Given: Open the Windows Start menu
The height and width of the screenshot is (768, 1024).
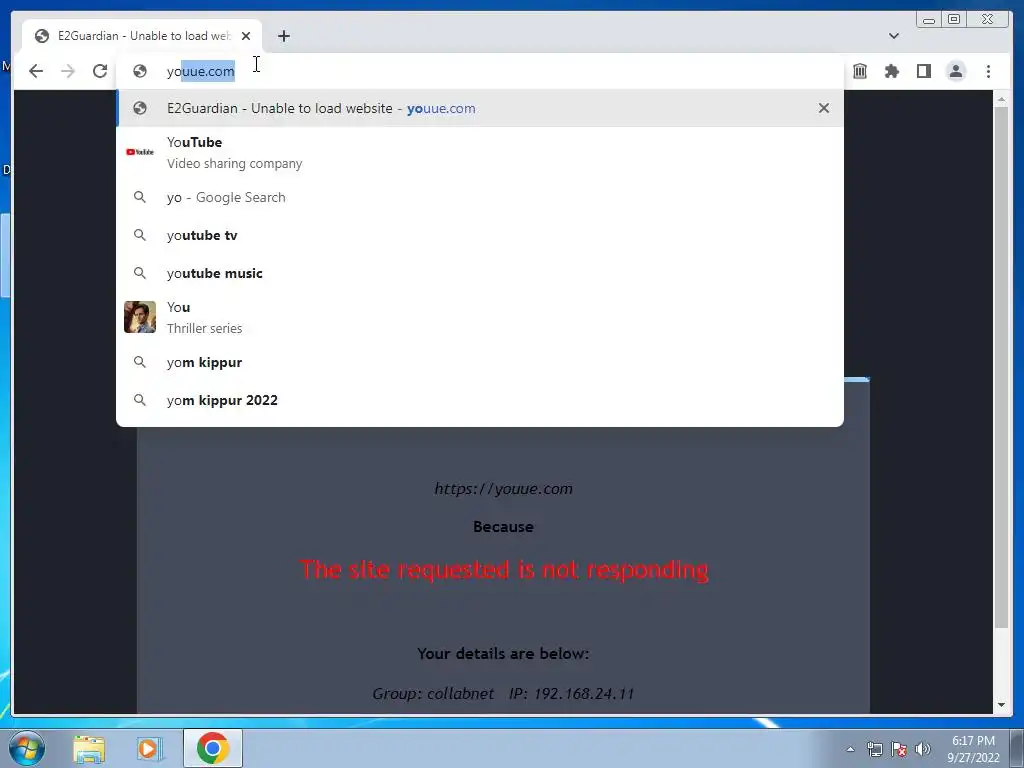Looking at the screenshot, I should (27, 748).
